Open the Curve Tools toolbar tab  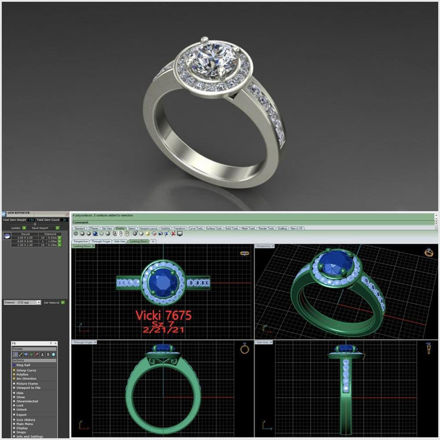(196, 228)
